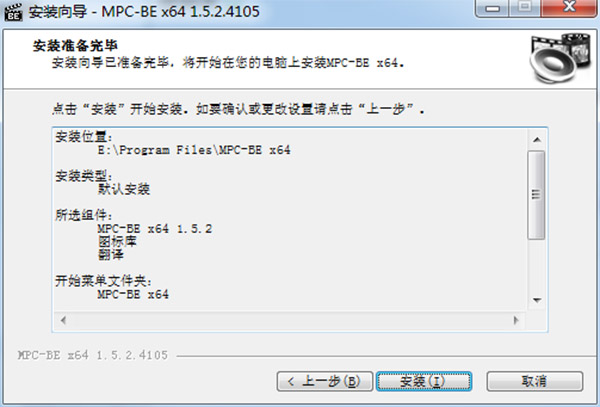Screen dimensions: 600x407
Task: Click the horizontal scrollbar right arrow
Action: click(x=516, y=320)
